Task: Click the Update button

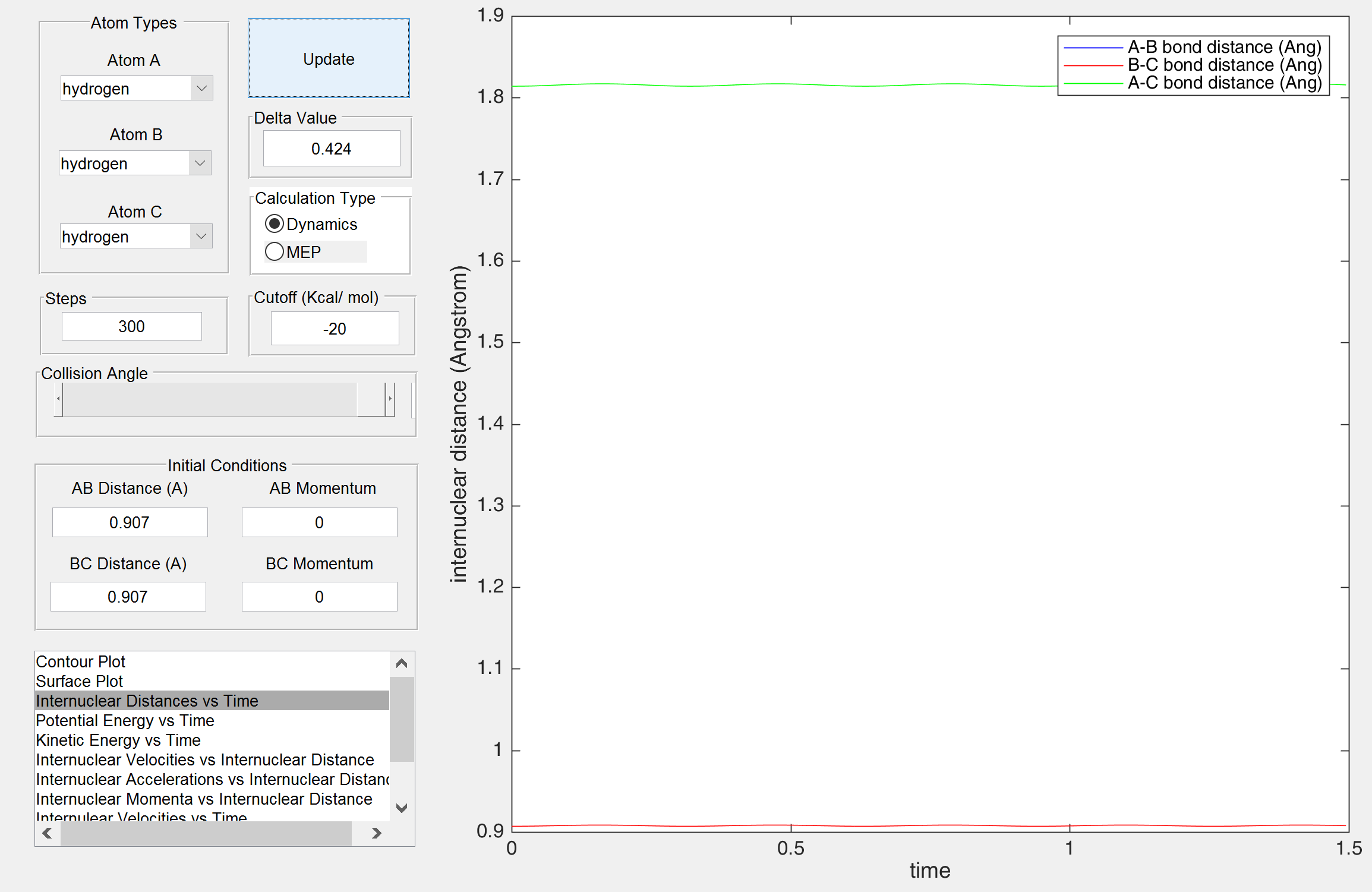Action: click(329, 58)
